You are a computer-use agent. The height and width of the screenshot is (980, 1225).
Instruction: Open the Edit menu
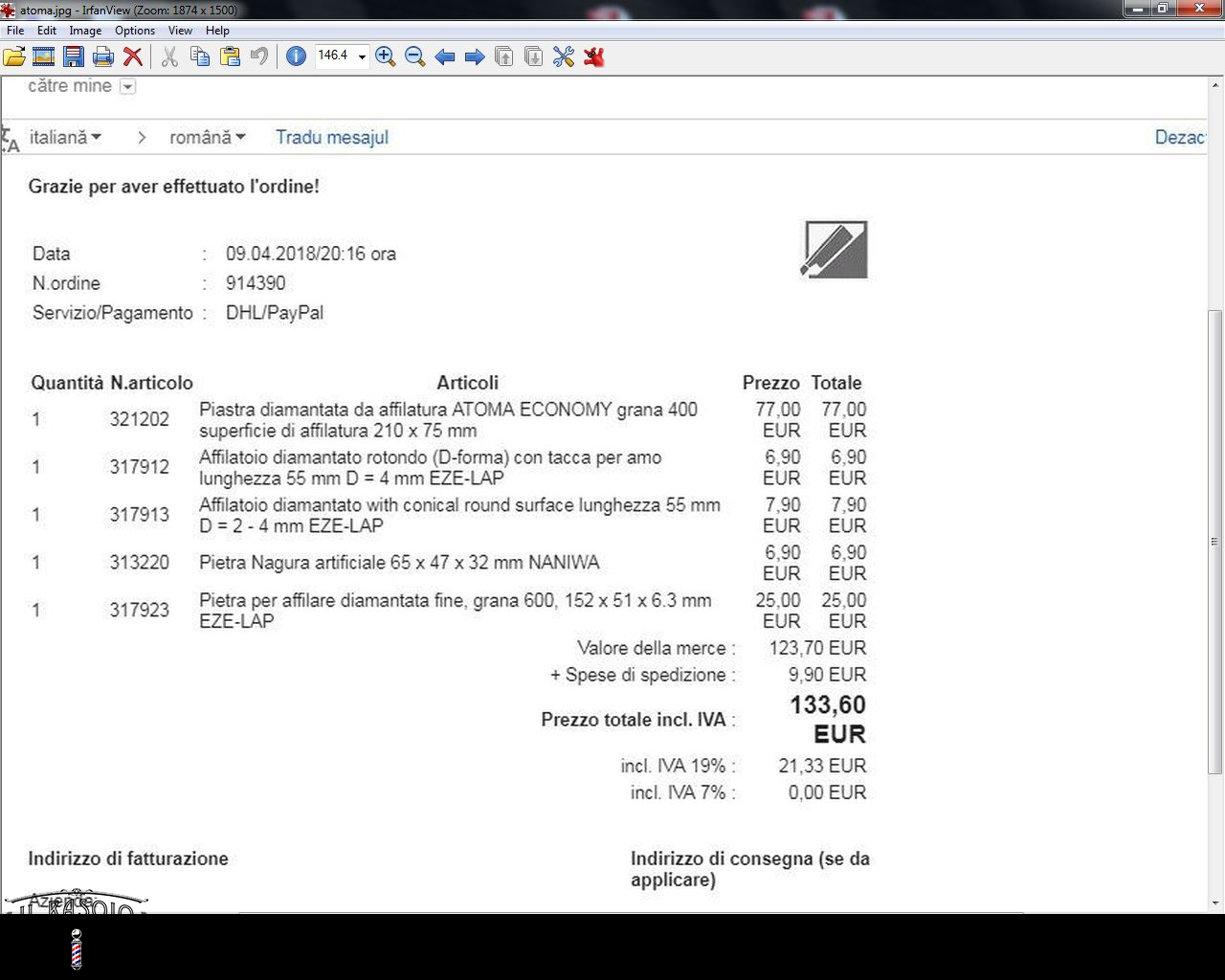(x=47, y=31)
